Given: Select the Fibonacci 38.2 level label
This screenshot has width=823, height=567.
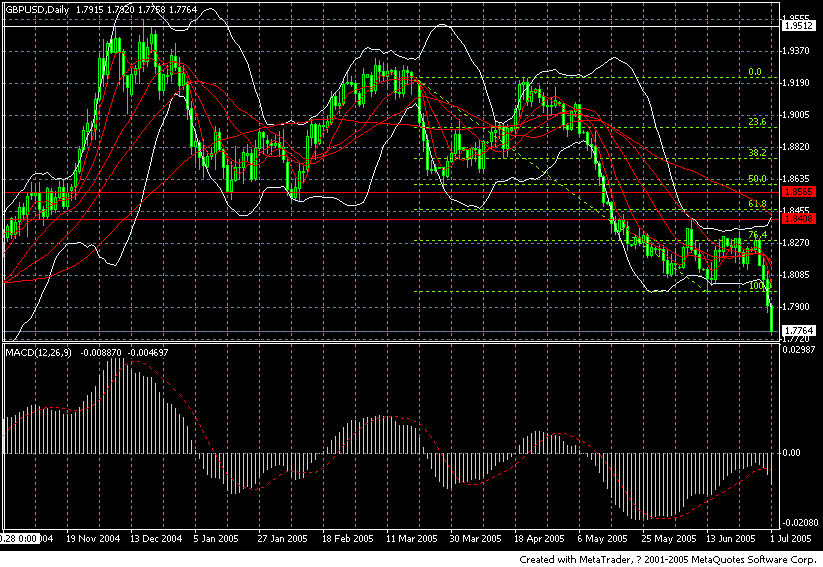Looking at the screenshot, I should tap(757, 153).
